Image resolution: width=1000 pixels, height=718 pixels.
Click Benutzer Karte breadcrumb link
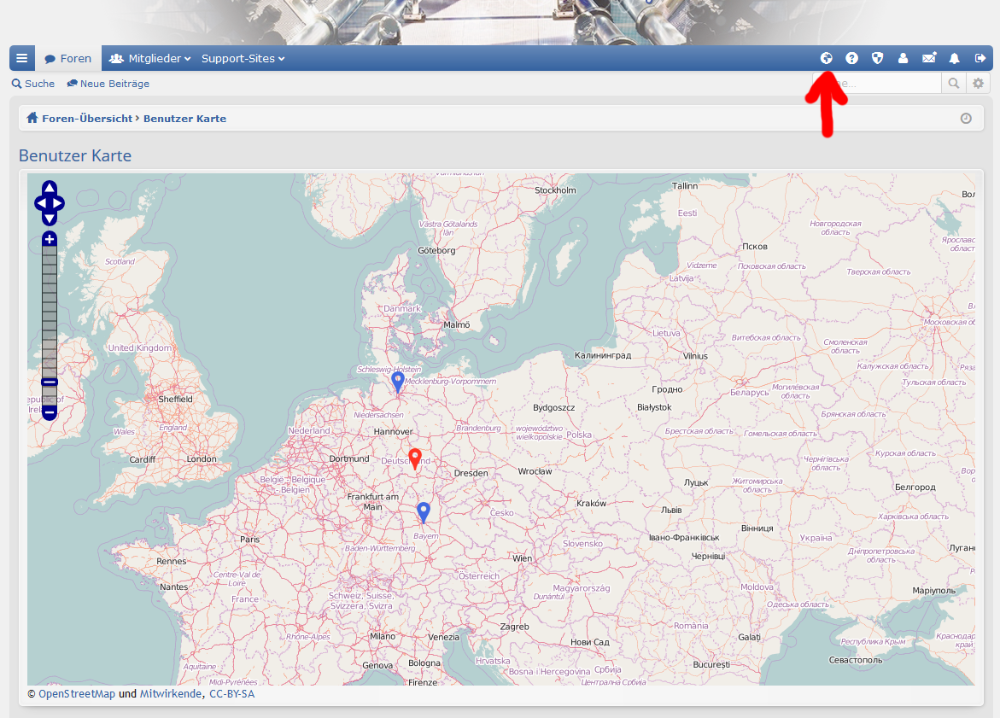(185, 119)
